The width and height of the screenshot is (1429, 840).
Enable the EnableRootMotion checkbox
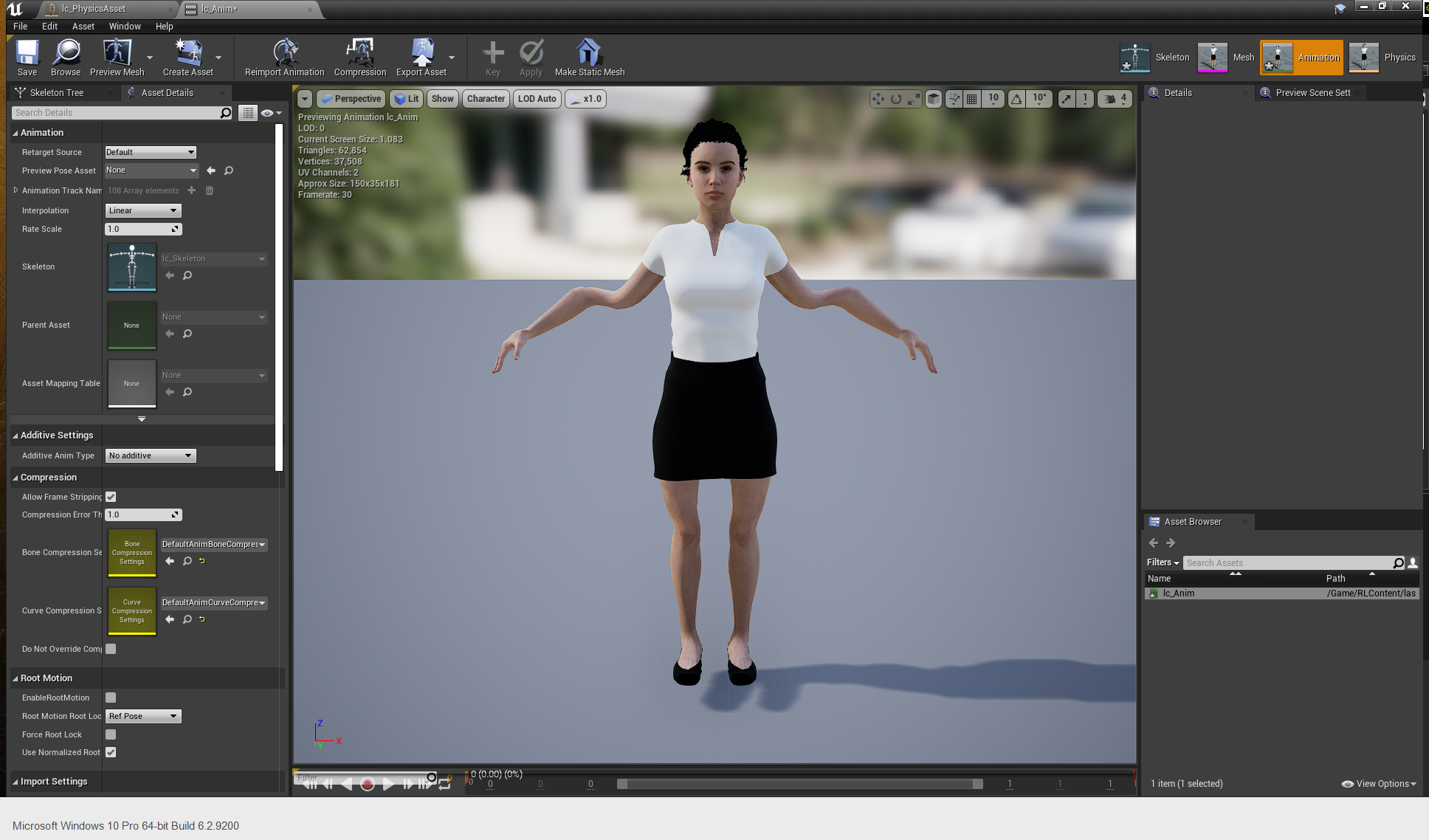[111, 698]
